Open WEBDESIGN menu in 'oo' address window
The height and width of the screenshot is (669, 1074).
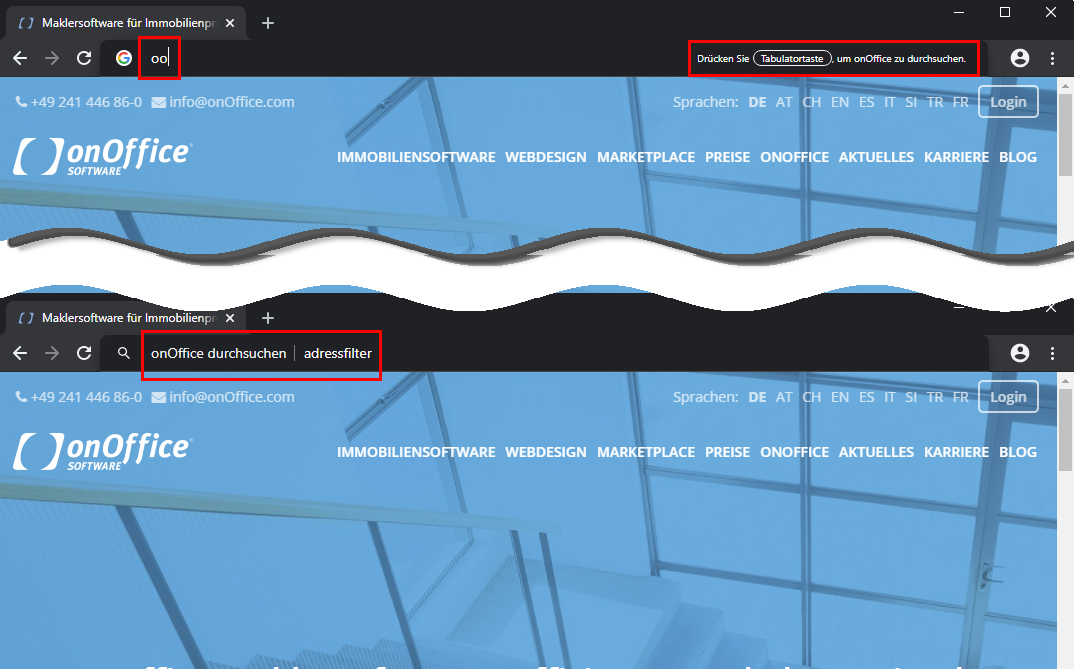point(546,157)
